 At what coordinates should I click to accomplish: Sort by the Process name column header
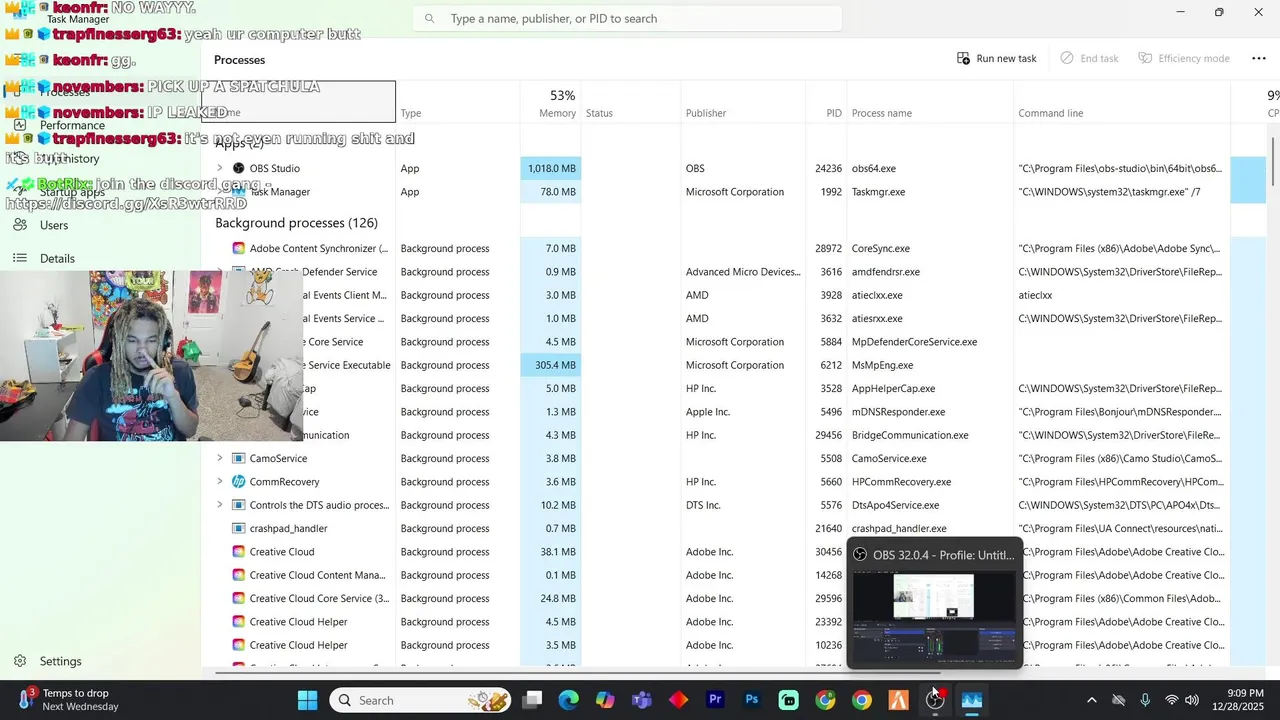click(x=930, y=104)
